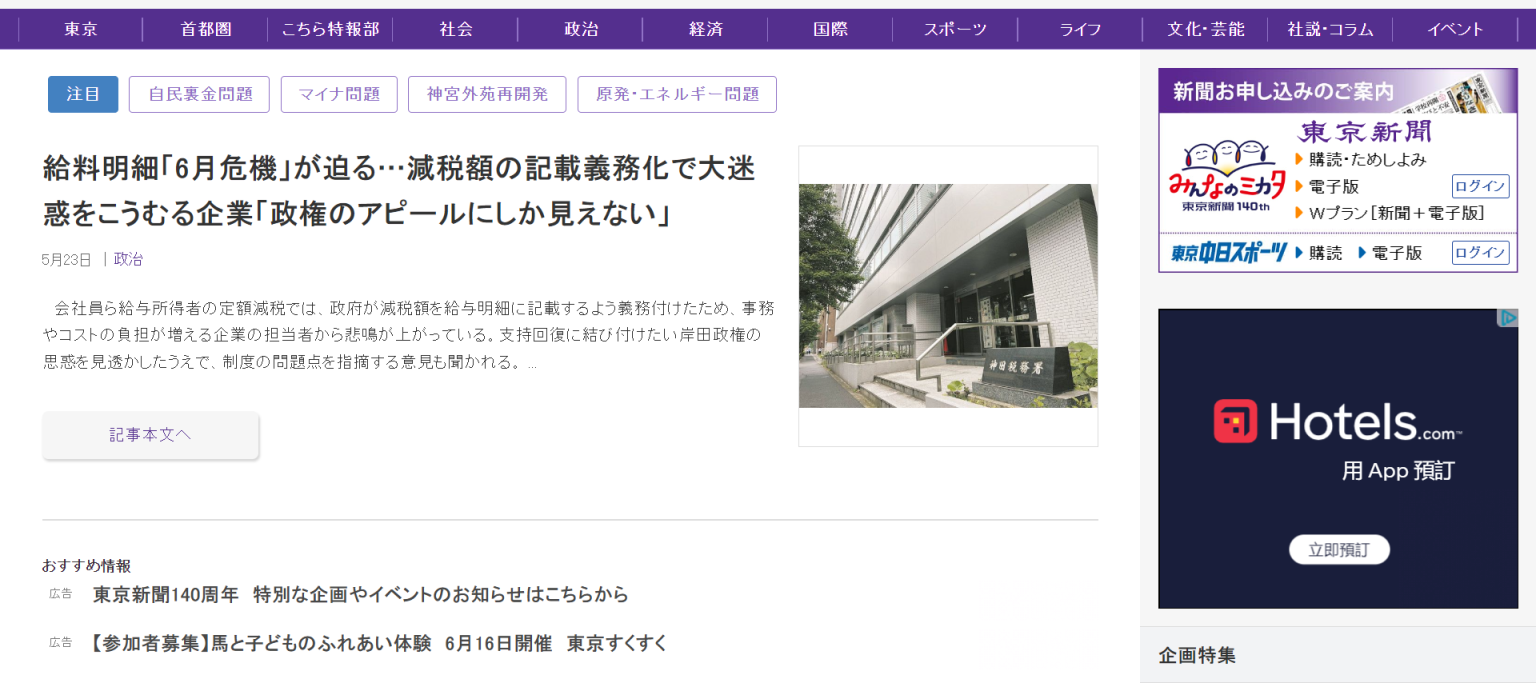Select the 国際 tab
1536x683 pixels.
(x=830, y=29)
